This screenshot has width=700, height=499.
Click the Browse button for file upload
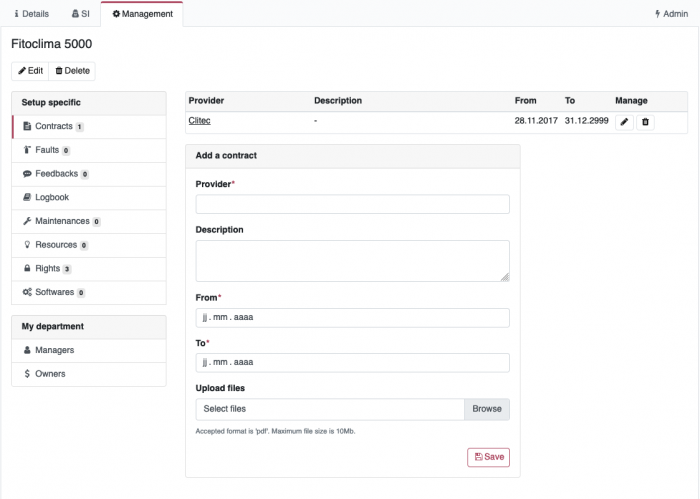487,409
